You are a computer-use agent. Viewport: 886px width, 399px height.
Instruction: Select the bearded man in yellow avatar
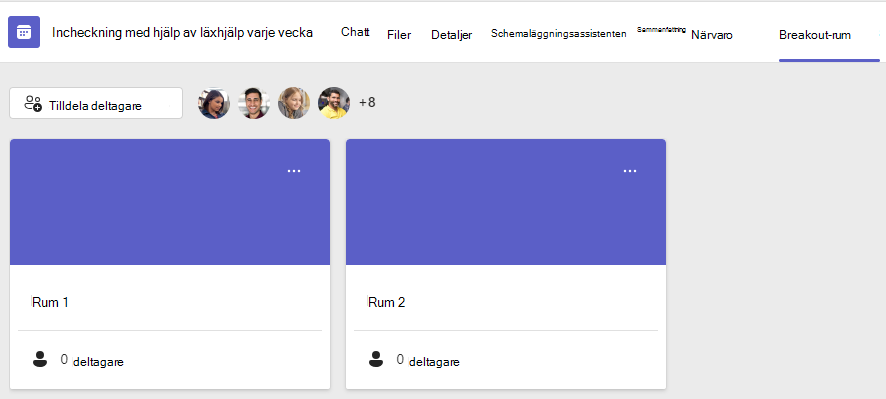[334, 103]
